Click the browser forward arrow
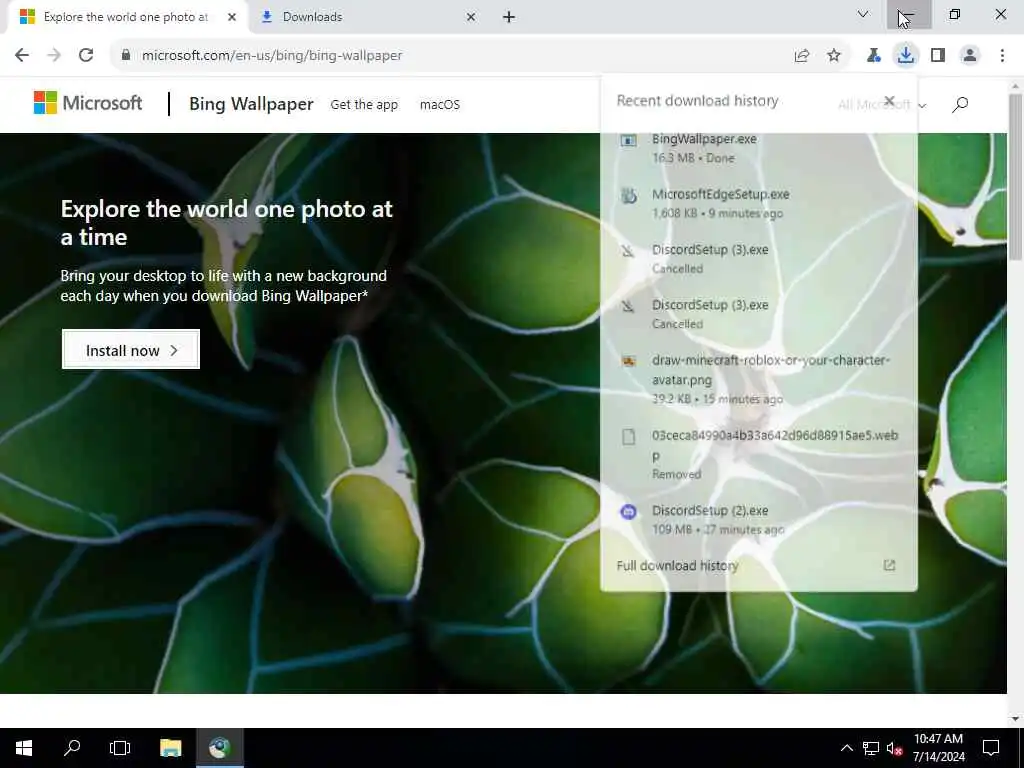Image resolution: width=1024 pixels, height=768 pixels. (x=54, y=56)
